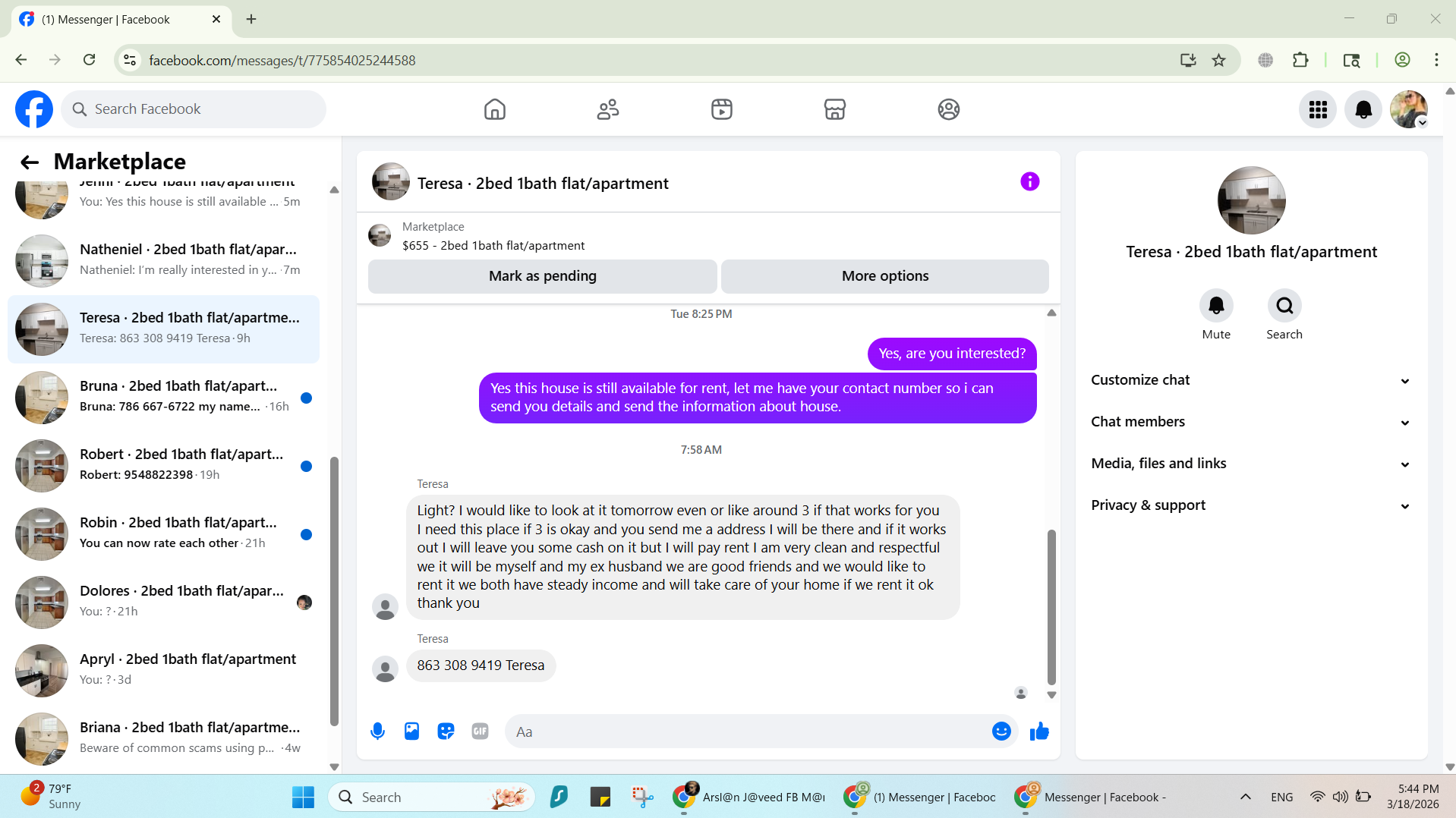Click message text '863 308 9419 Teresa'
The height and width of the screenshot is (818, 1456).
point(481,665)
